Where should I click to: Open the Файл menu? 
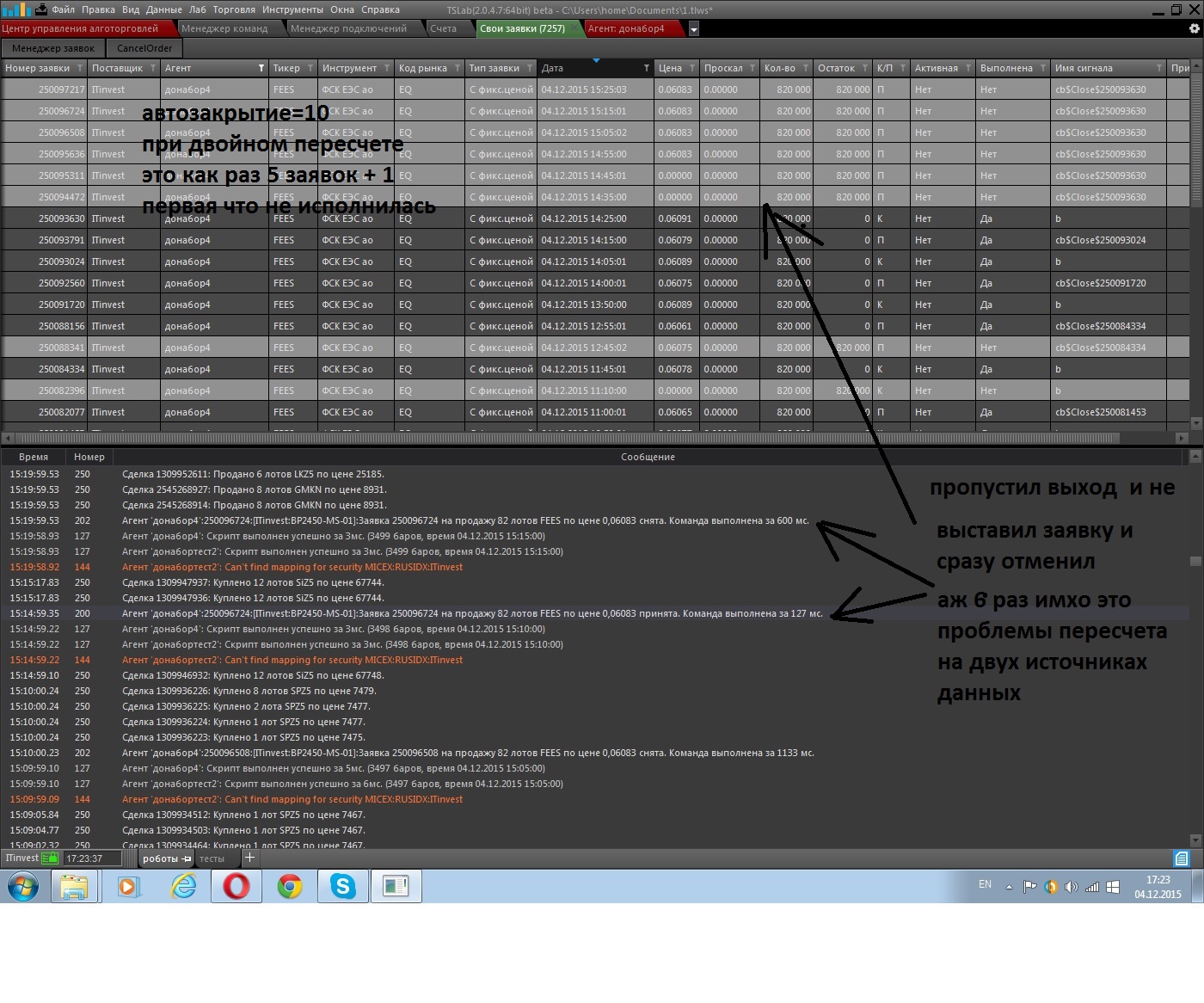coord(63,9)
